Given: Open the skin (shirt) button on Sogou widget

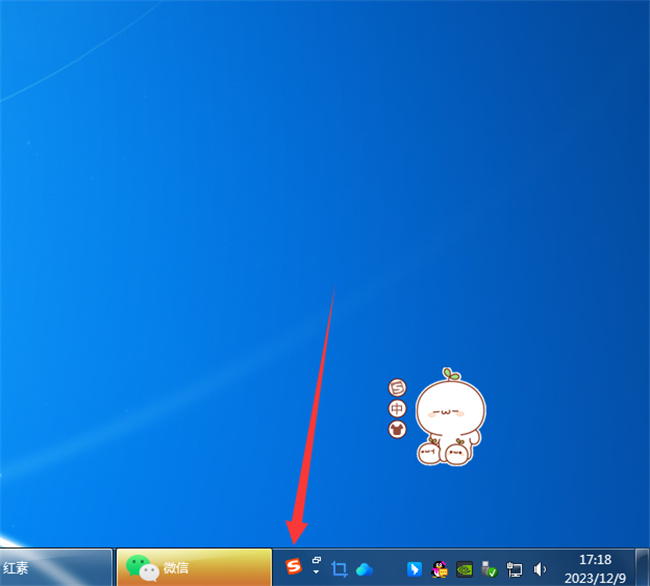Looking at the screenshot, I should pyautogui.click(x=397, y=429).
